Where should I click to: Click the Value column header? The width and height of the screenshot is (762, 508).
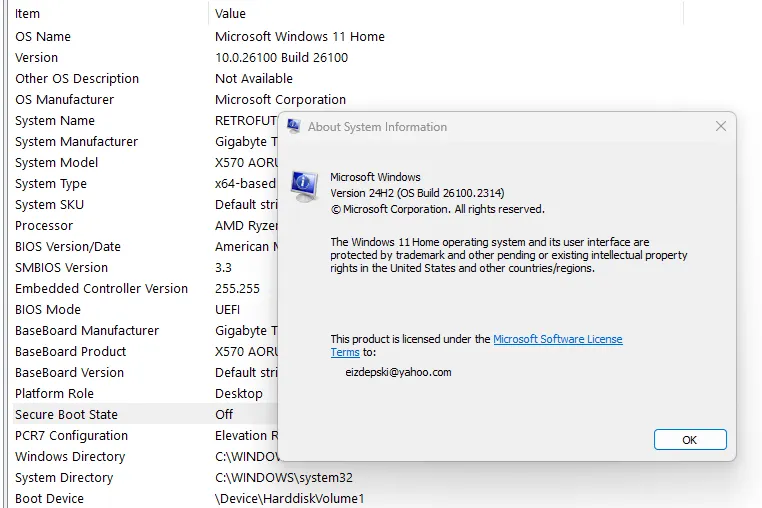tap(230, 14)
